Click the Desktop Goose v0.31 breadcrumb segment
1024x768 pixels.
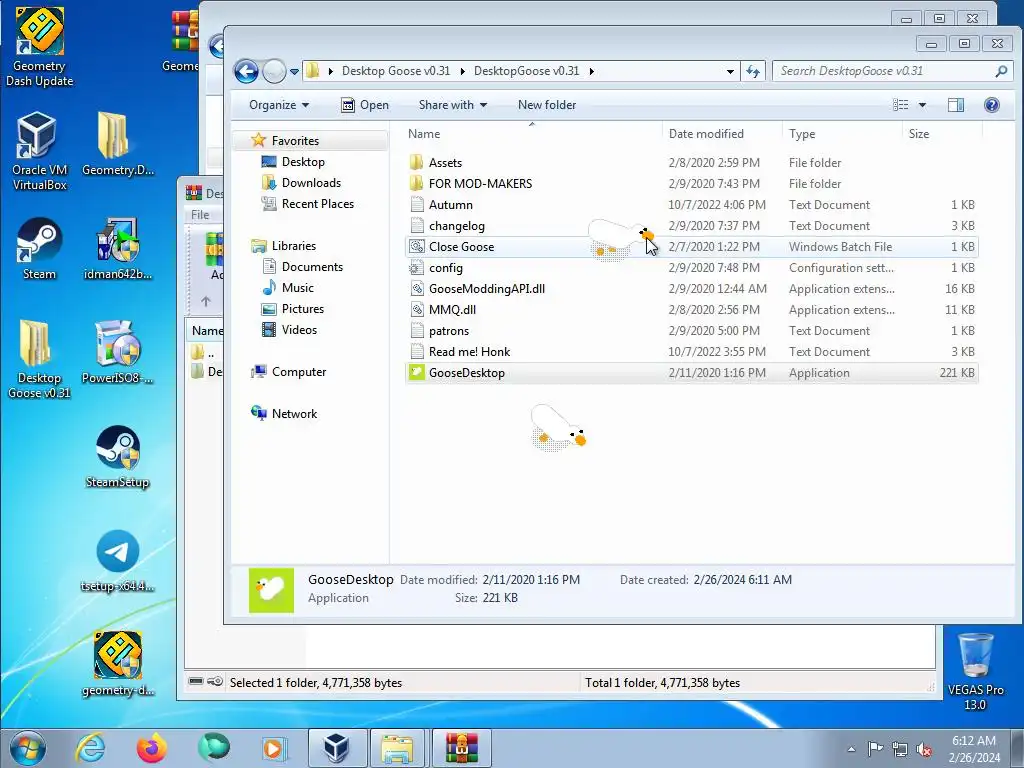click(x=396, y=71)
